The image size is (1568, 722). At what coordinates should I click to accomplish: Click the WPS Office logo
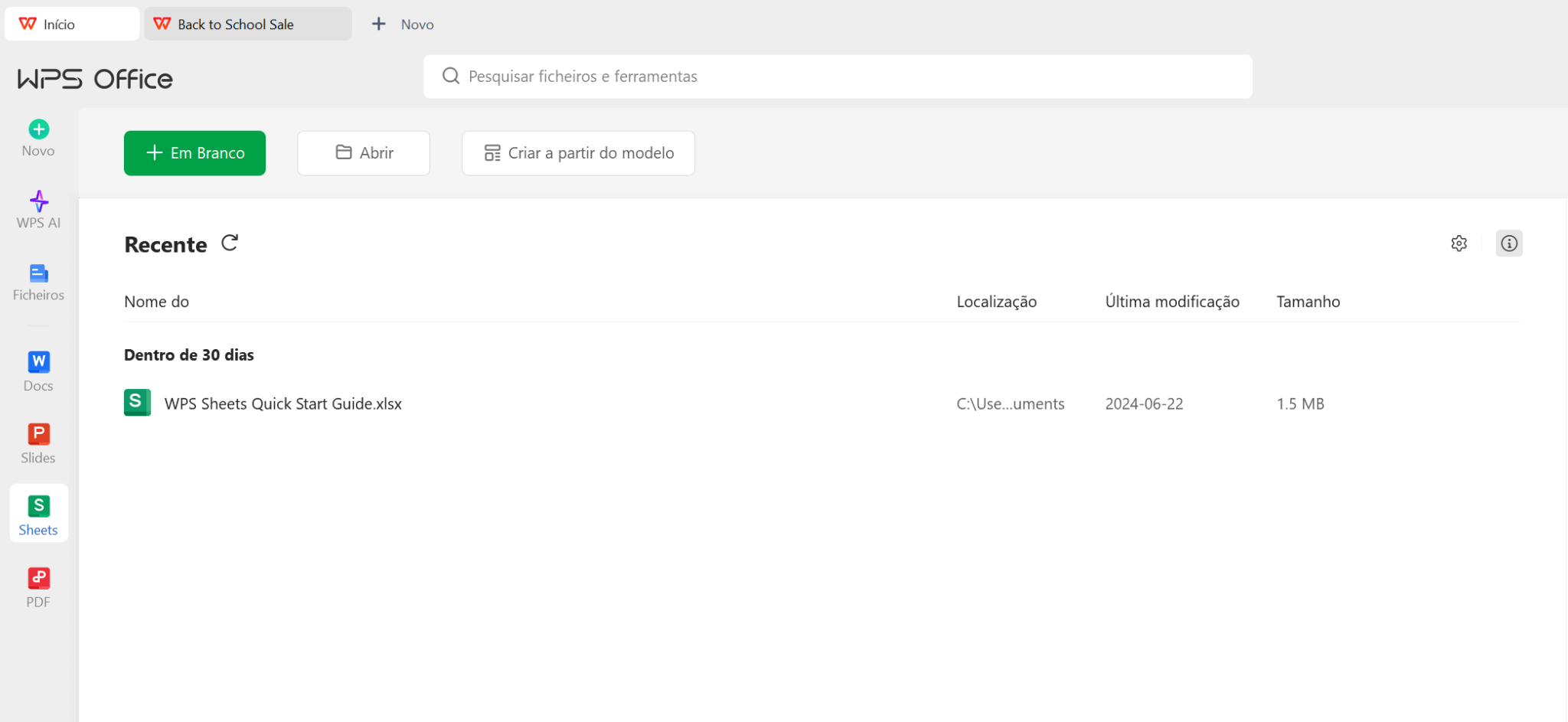[x=95, y=79]
